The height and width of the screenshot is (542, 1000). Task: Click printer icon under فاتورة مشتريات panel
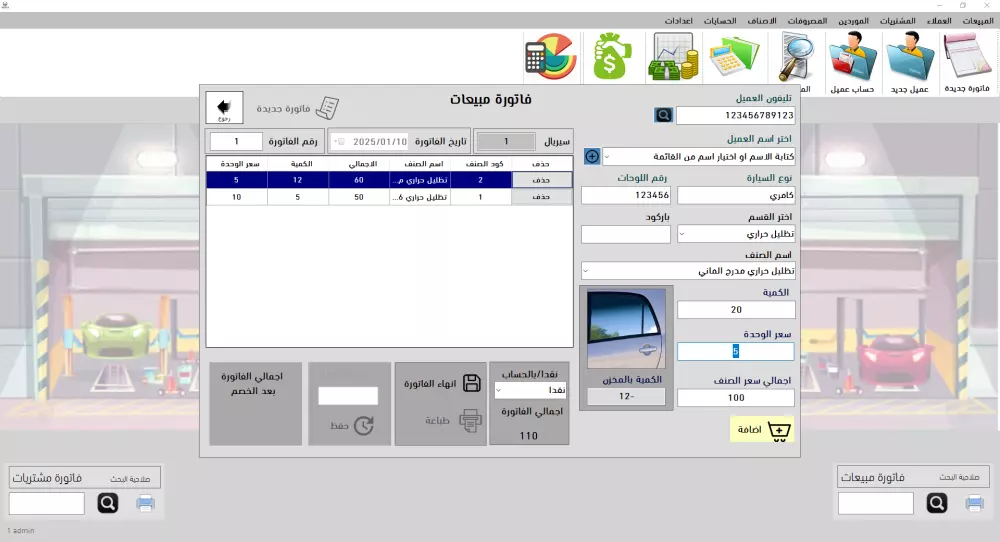(x=145, y=503)
